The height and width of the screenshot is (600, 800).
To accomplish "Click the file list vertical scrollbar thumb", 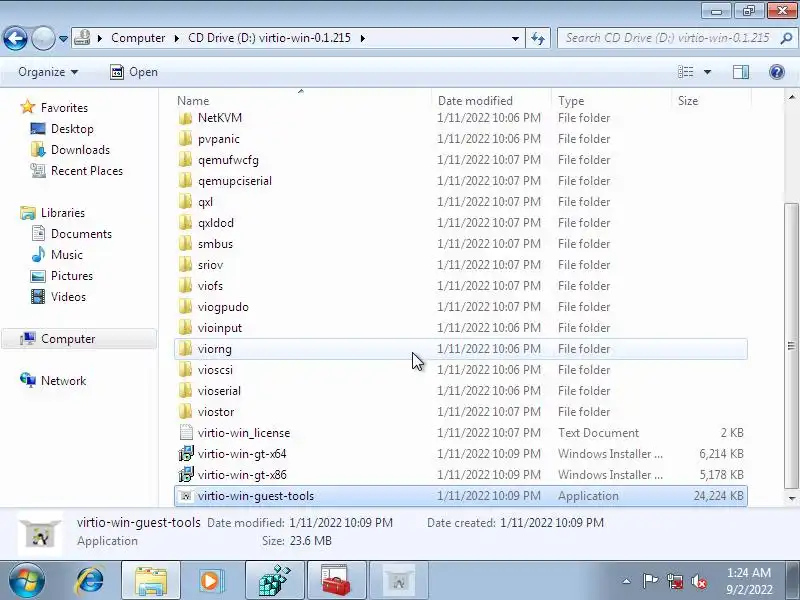I will coord(791,345).
